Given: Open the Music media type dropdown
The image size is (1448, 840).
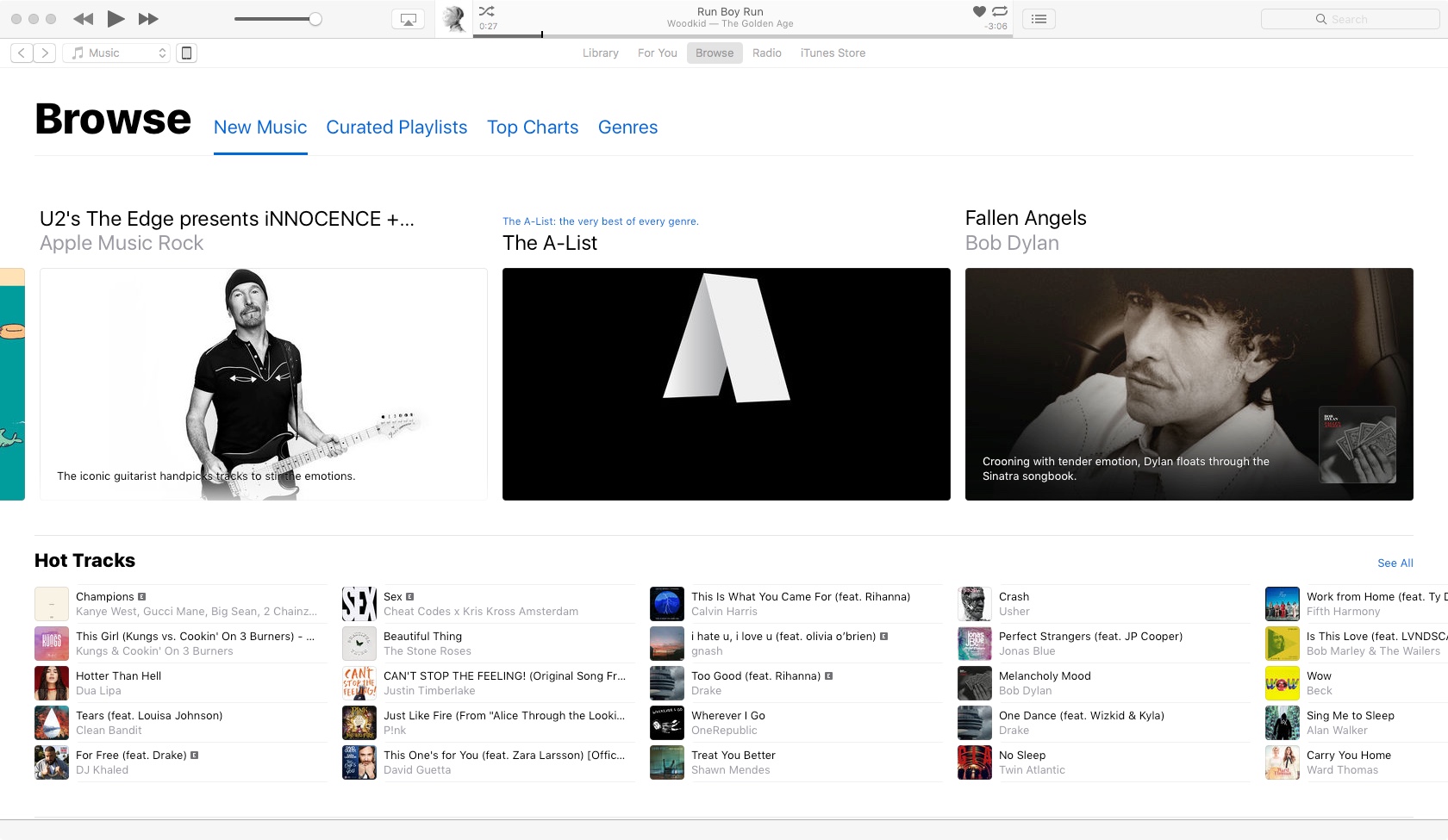Looking at the screenshot, I should pos(116,53).
